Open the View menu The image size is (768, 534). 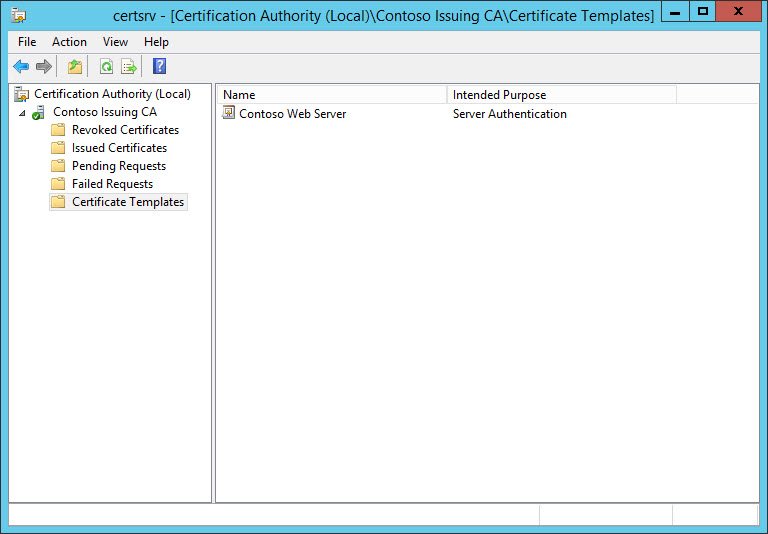(x=115, y=42)
